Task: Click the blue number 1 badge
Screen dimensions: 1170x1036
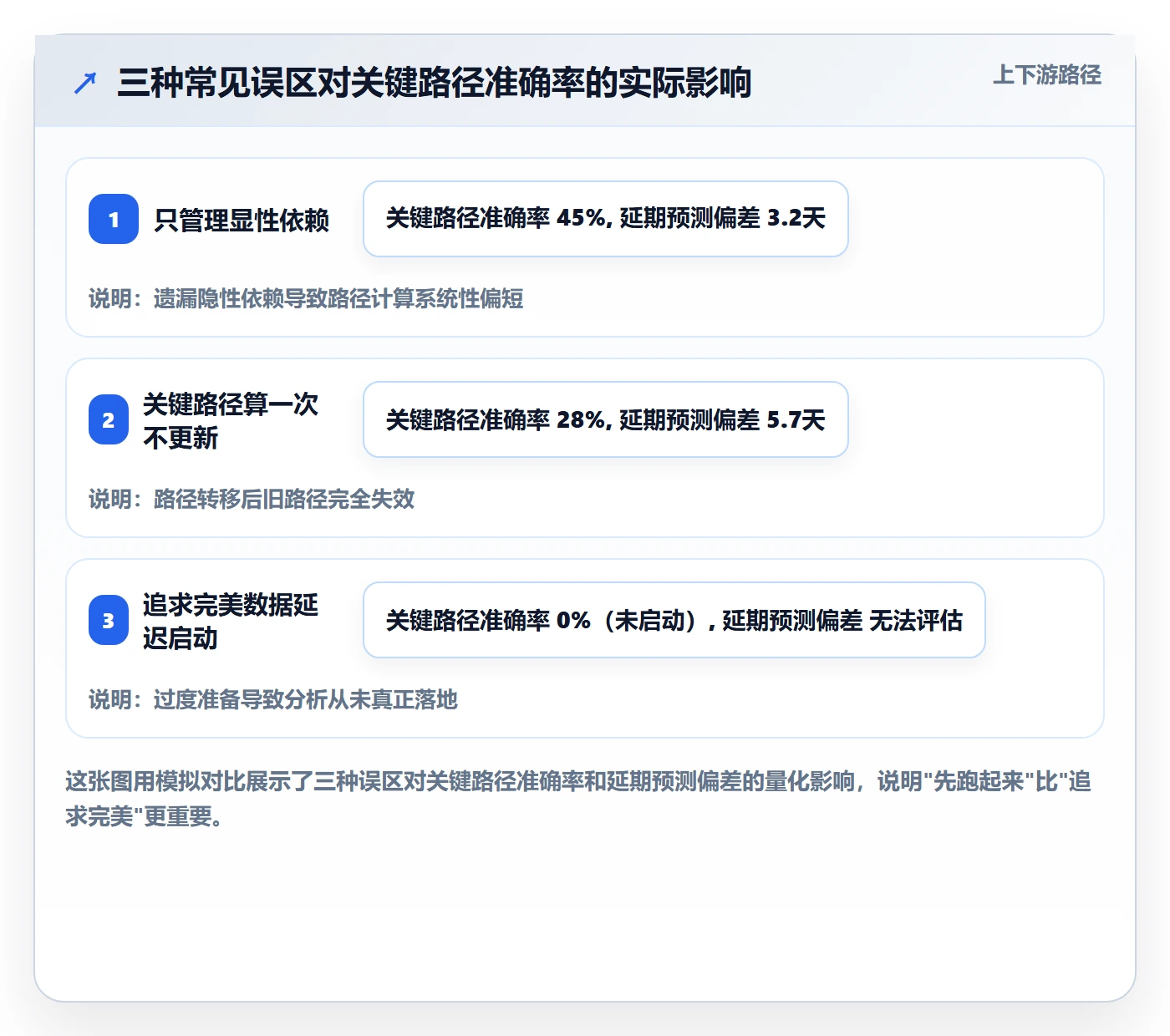Action: [114, 219]
